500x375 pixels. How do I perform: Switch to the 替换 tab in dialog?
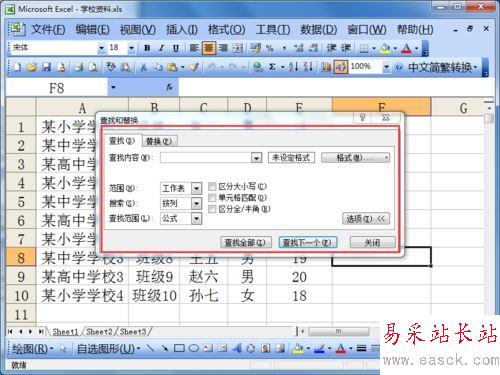click(159, 141)
